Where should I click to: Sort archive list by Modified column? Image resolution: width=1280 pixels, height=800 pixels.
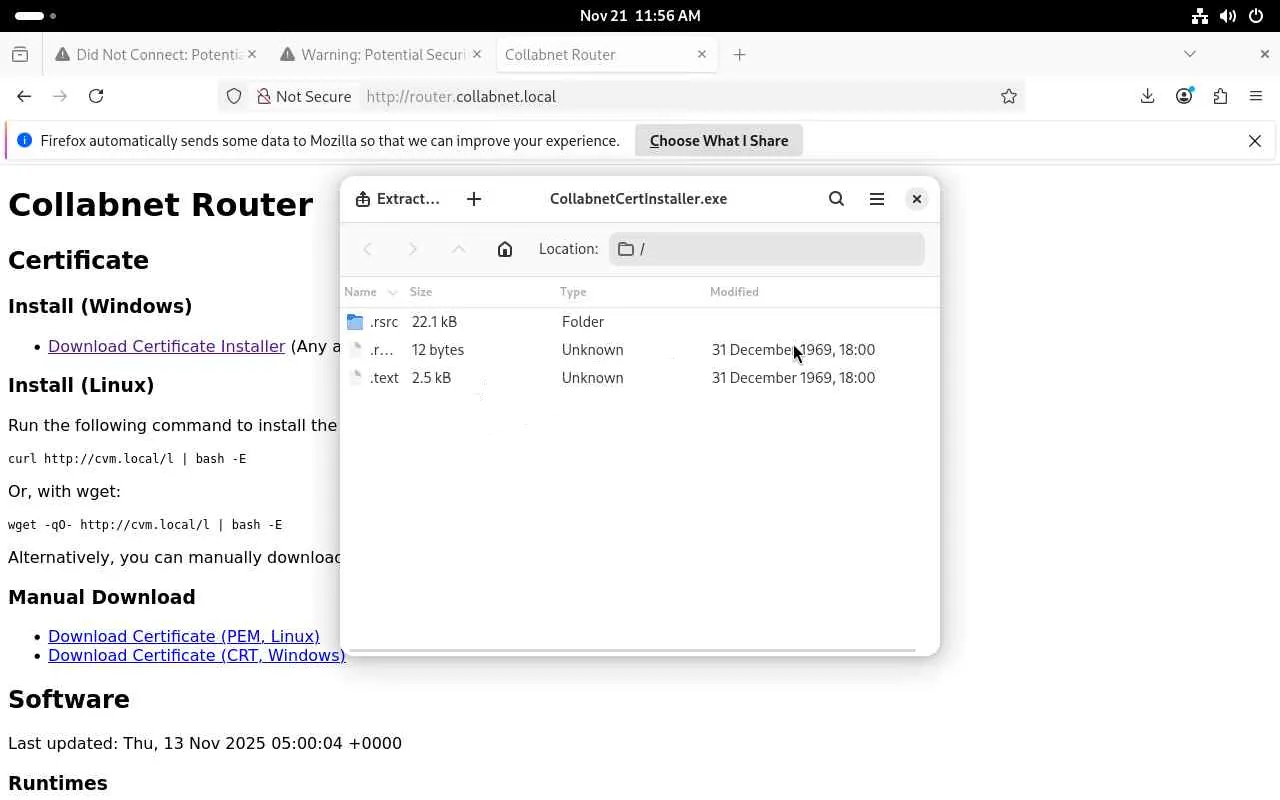click(822, 292)
